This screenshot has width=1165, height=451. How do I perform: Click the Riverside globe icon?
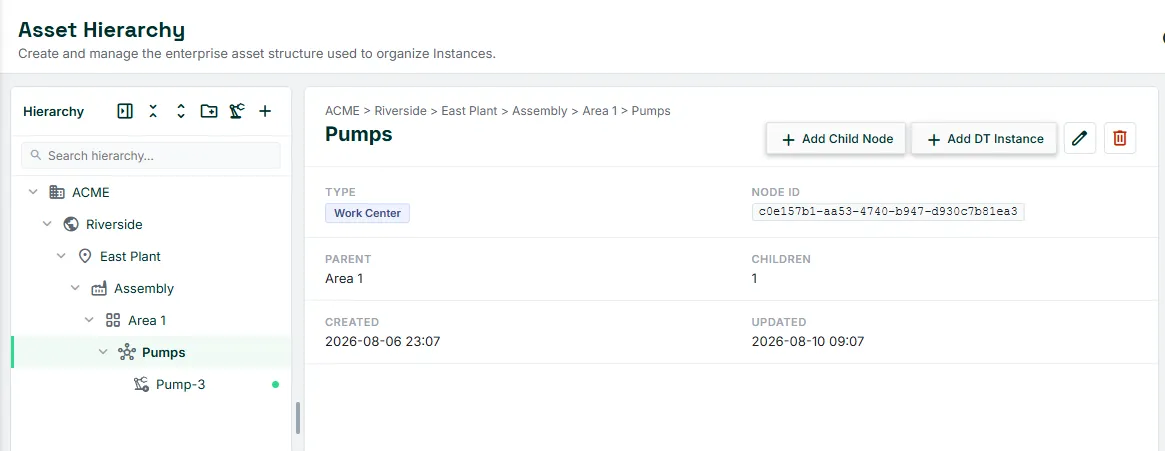click(71, 224)
